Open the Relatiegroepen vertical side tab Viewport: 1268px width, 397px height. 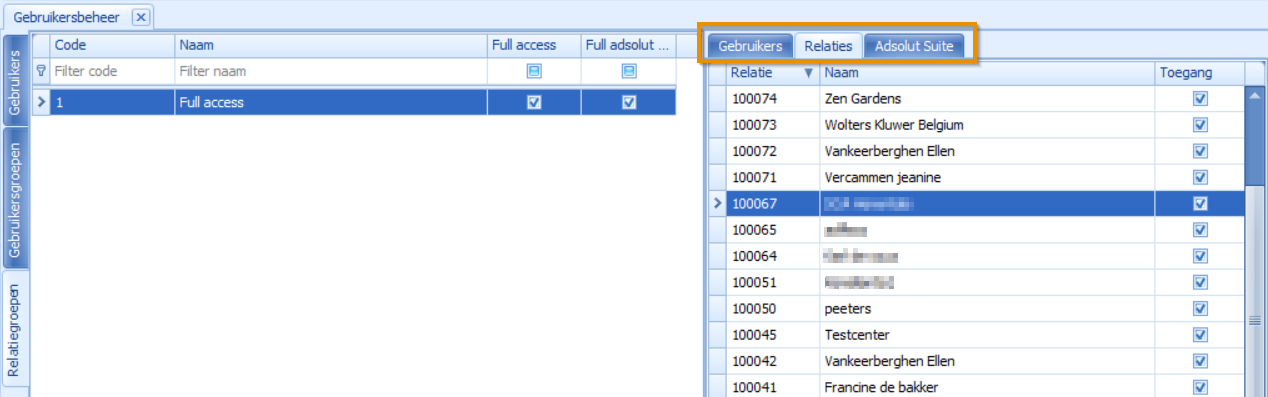click(x=14, y=329)
